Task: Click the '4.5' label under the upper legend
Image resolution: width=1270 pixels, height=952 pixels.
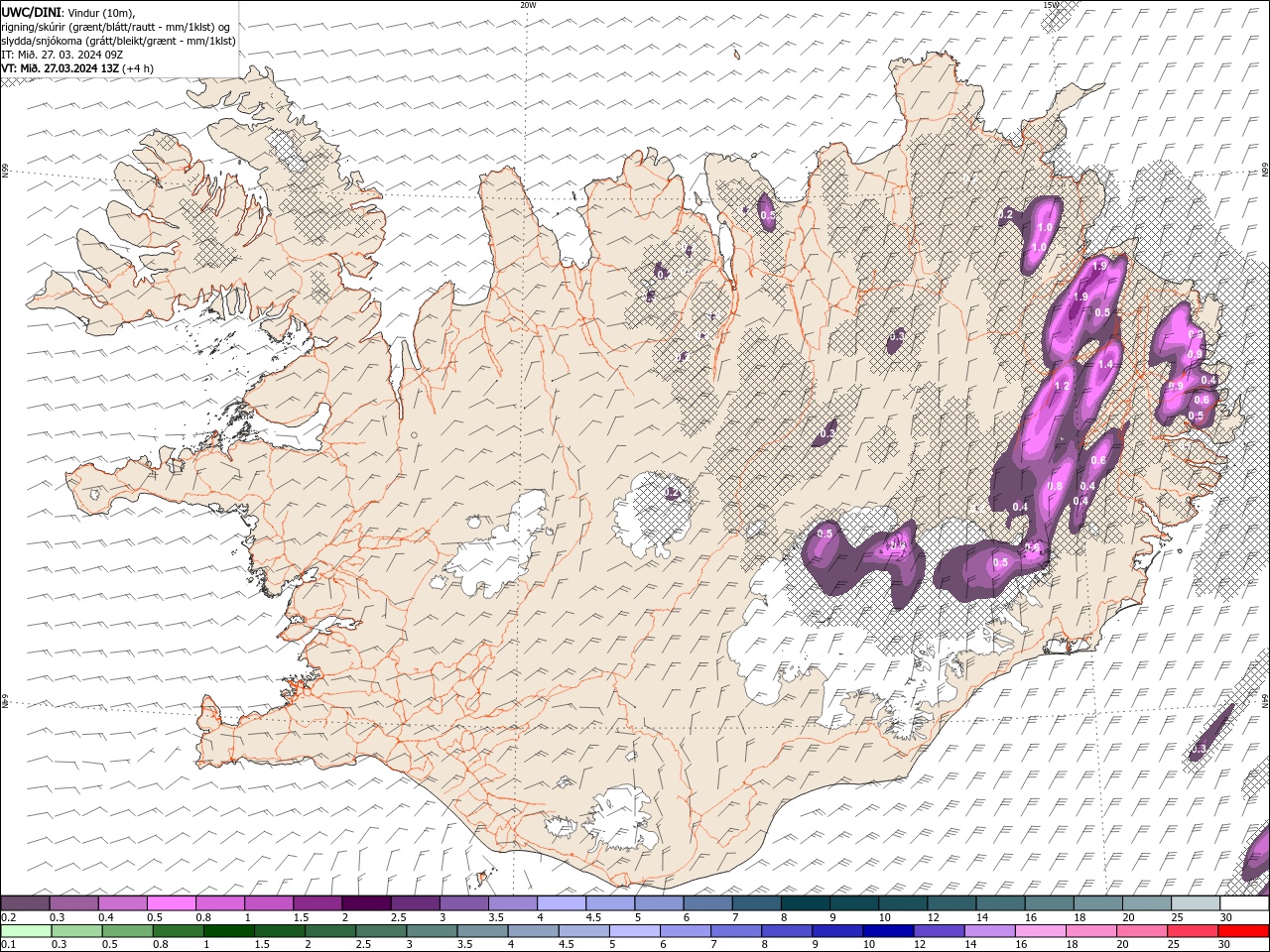Action: tap(593, 917)
